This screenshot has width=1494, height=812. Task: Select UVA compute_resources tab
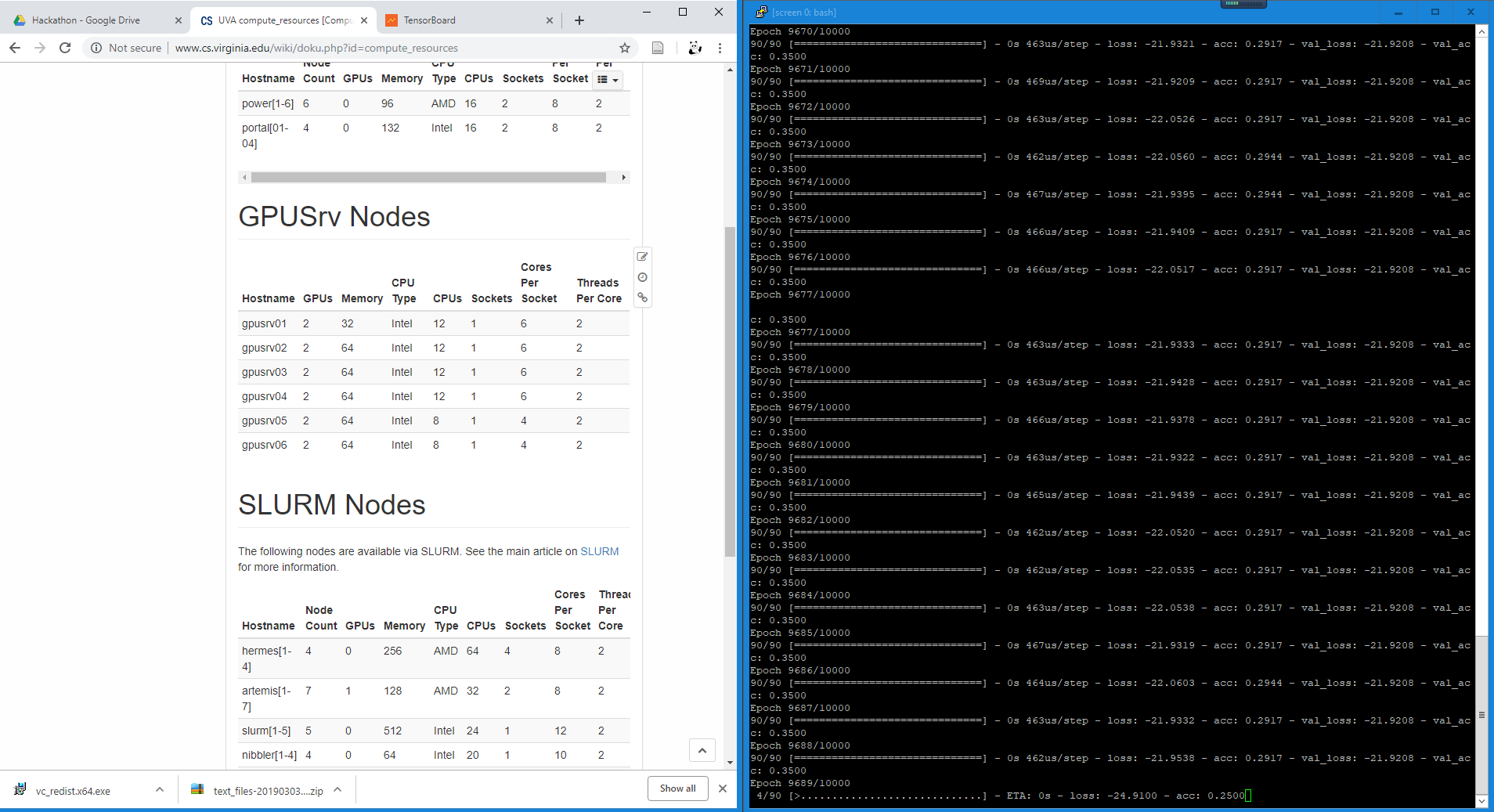[x=283, y=20]
